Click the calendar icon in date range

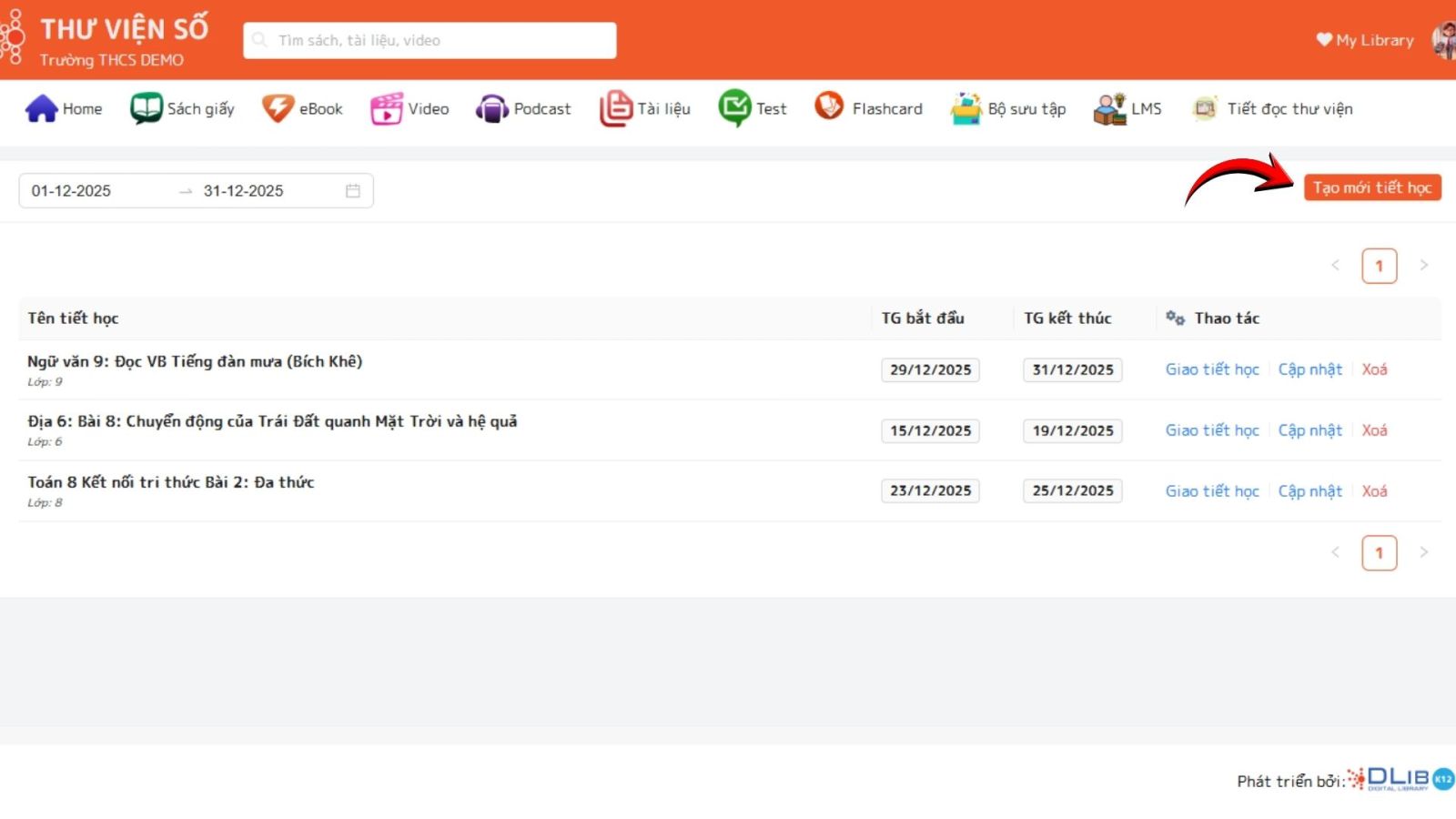click(353, 191)
